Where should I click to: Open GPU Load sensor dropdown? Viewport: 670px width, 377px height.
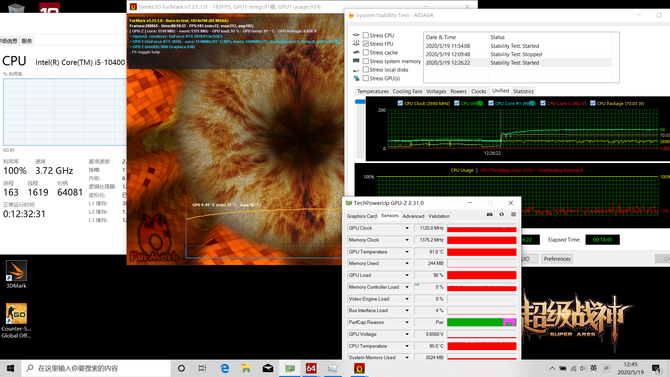(x=407, y=275)
